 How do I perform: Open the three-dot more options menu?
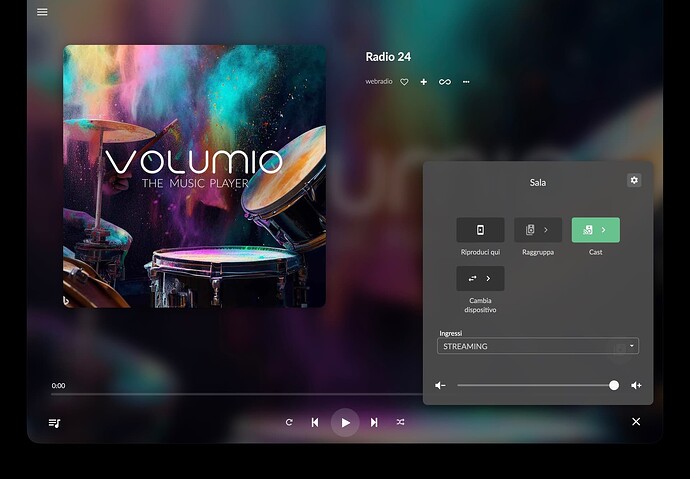coord(466,82)
